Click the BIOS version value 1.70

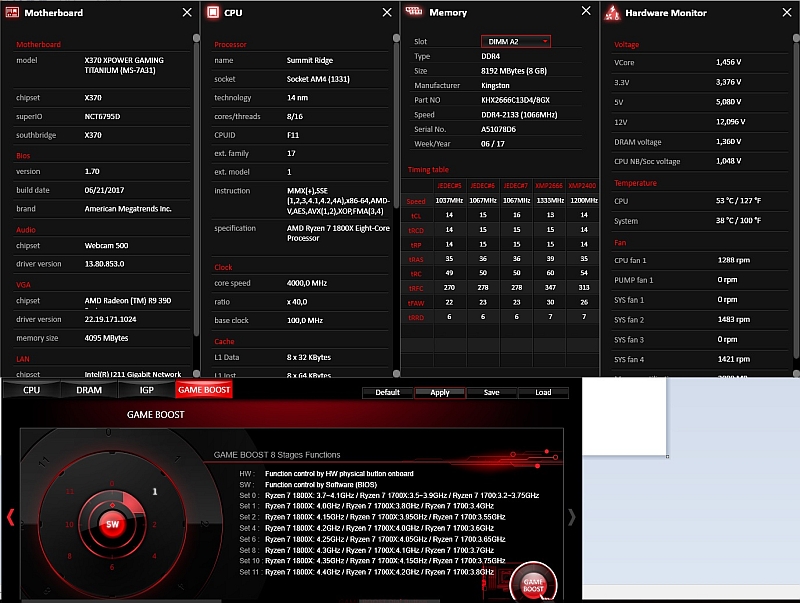pyautogui.click(x=92, y=171)
